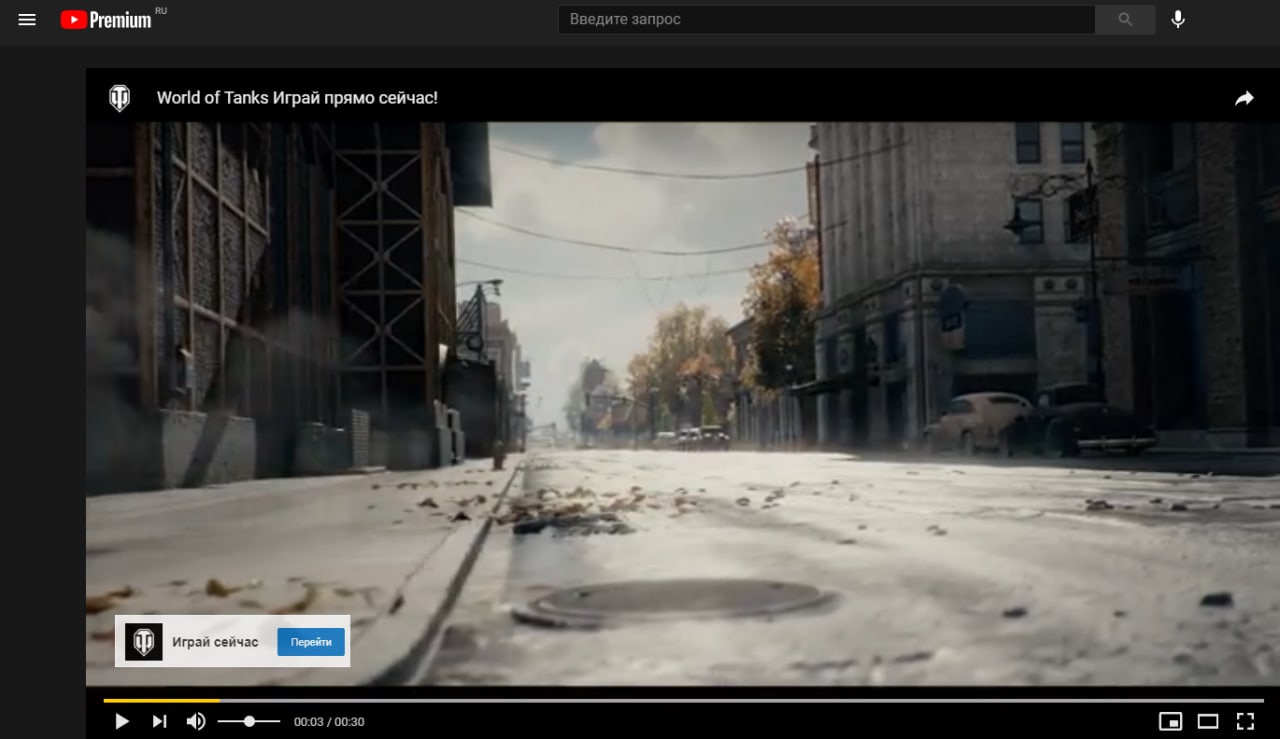Image resolution: width=1280 pixels, height=739 pixels.
Task: Open video title "World of Tanks Играй прямо сейчас!"
Action: tap(297, 98)
